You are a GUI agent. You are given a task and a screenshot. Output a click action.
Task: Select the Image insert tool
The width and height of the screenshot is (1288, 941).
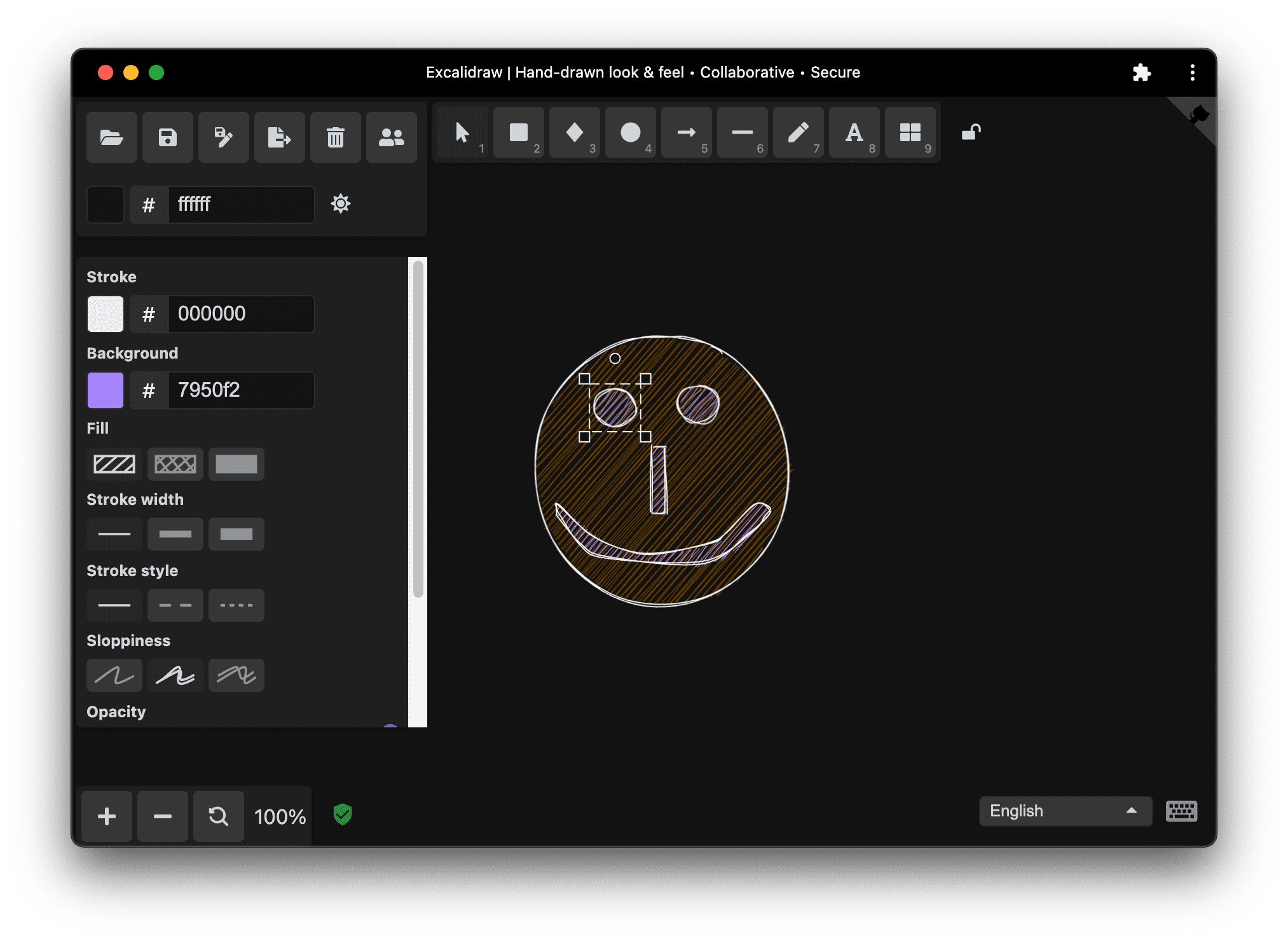click(x=908, y=135)
